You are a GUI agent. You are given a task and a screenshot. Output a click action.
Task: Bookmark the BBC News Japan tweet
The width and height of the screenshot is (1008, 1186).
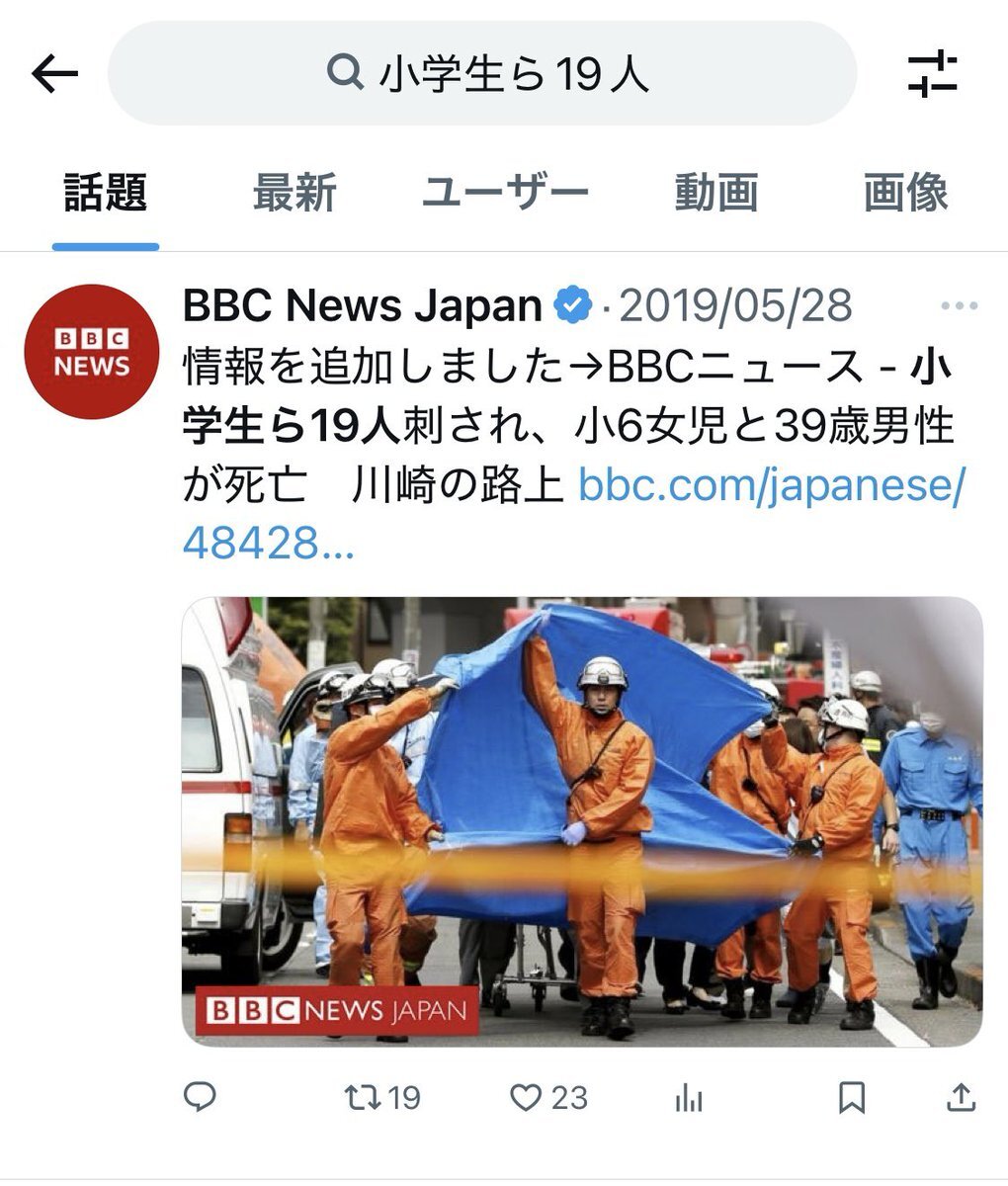[852, 1097]
